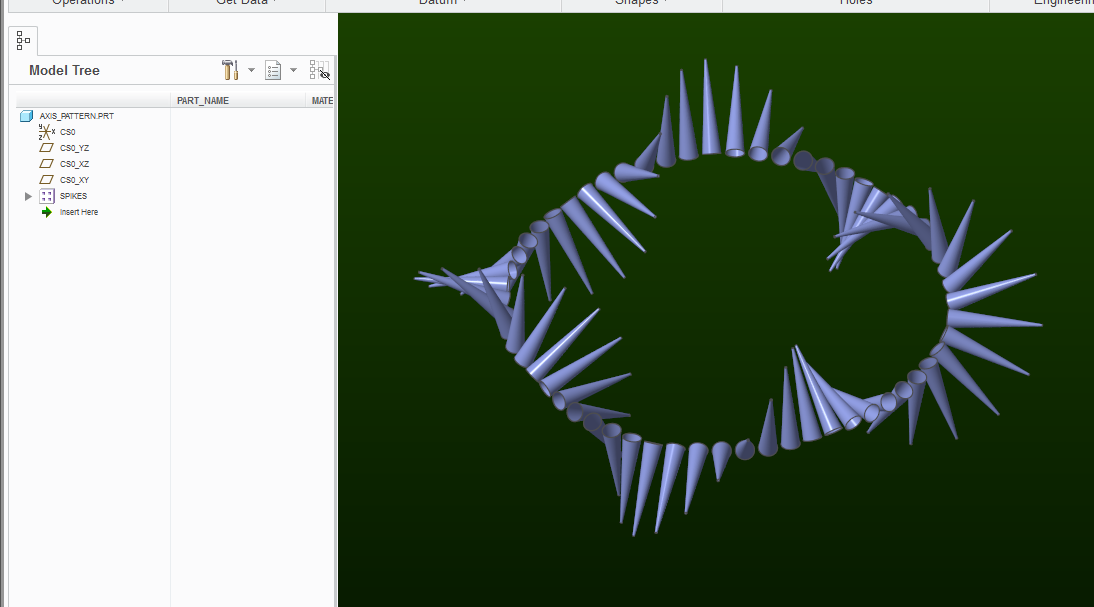Open the dropdown next to the show list icon

(293, 70)
